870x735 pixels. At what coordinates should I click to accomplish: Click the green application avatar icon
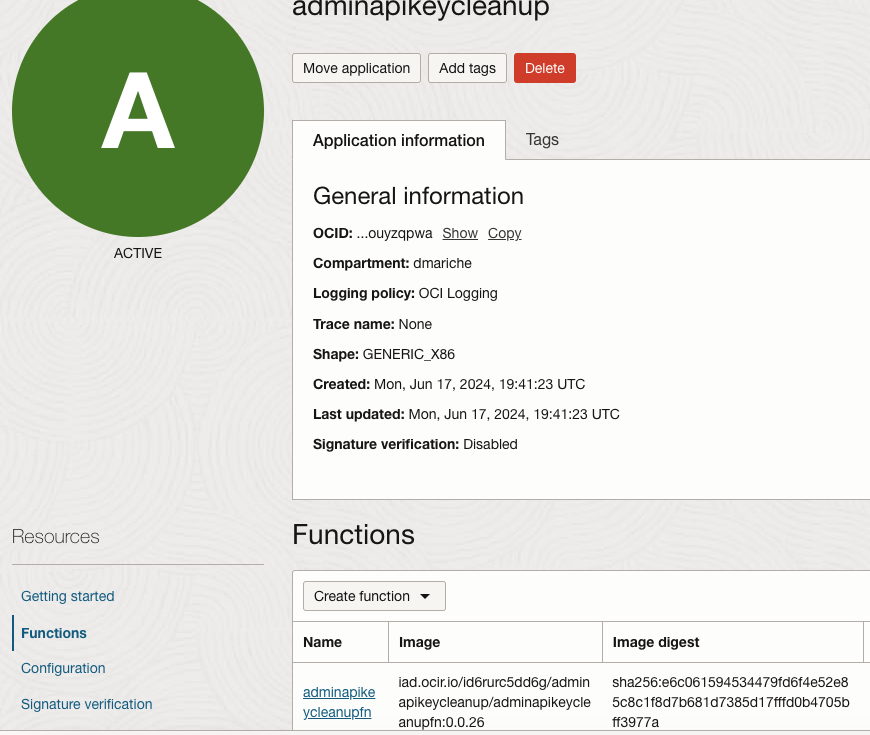[x=138, y=111]
